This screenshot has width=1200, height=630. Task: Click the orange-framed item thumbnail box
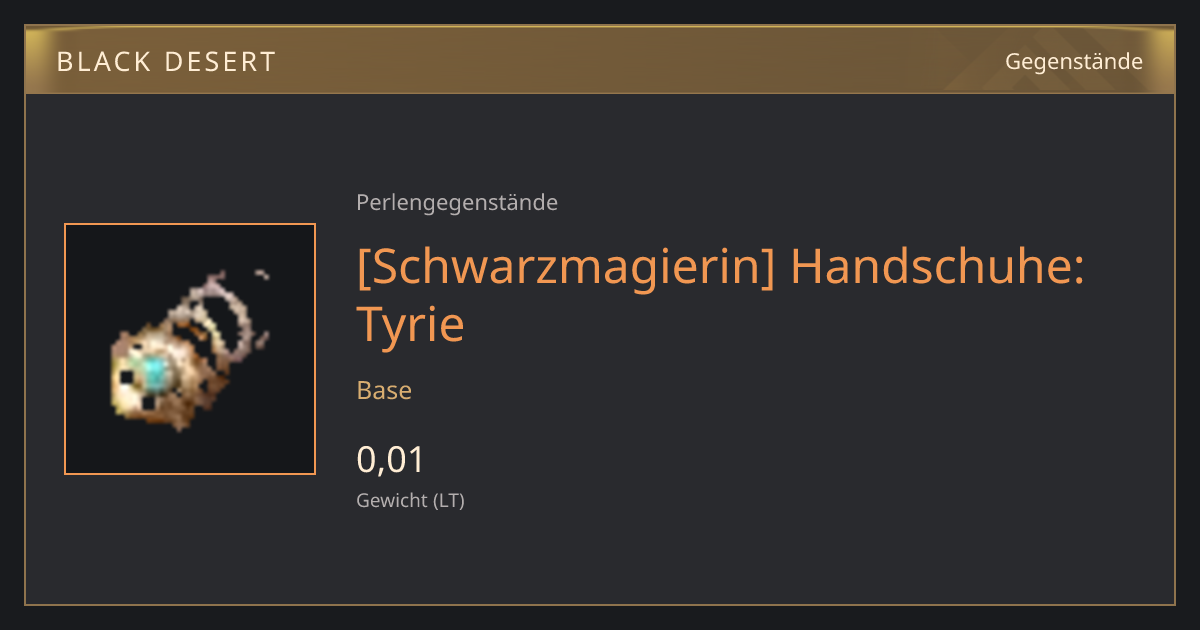pyautogui.click(x=190, y=349)
